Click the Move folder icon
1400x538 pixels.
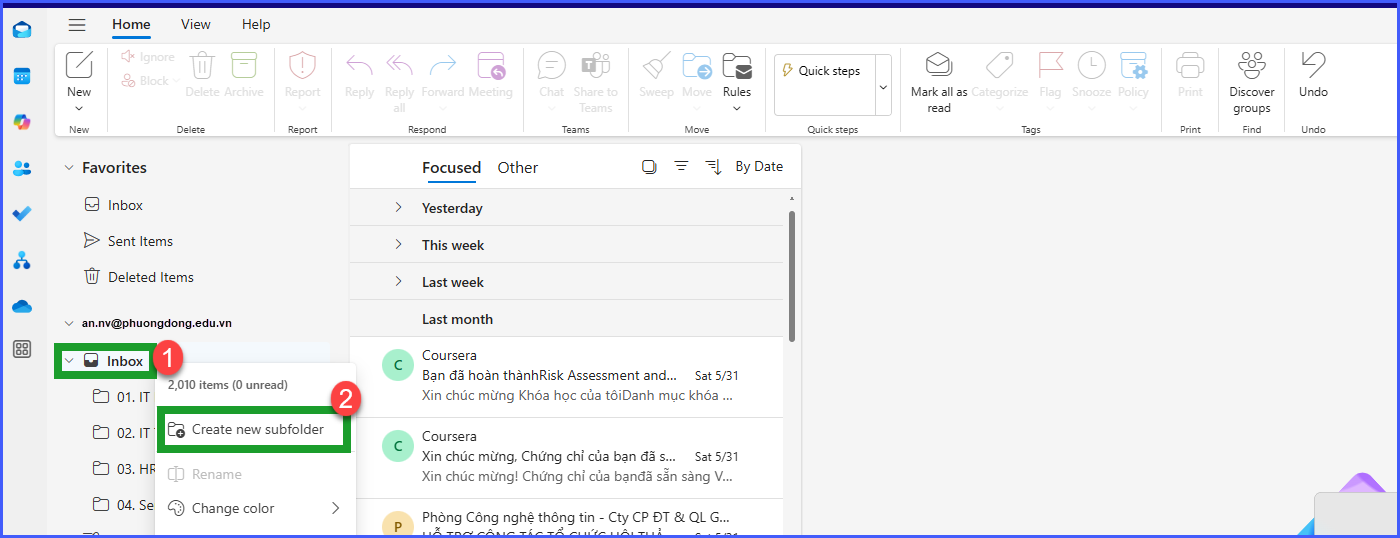click(697, 66)
